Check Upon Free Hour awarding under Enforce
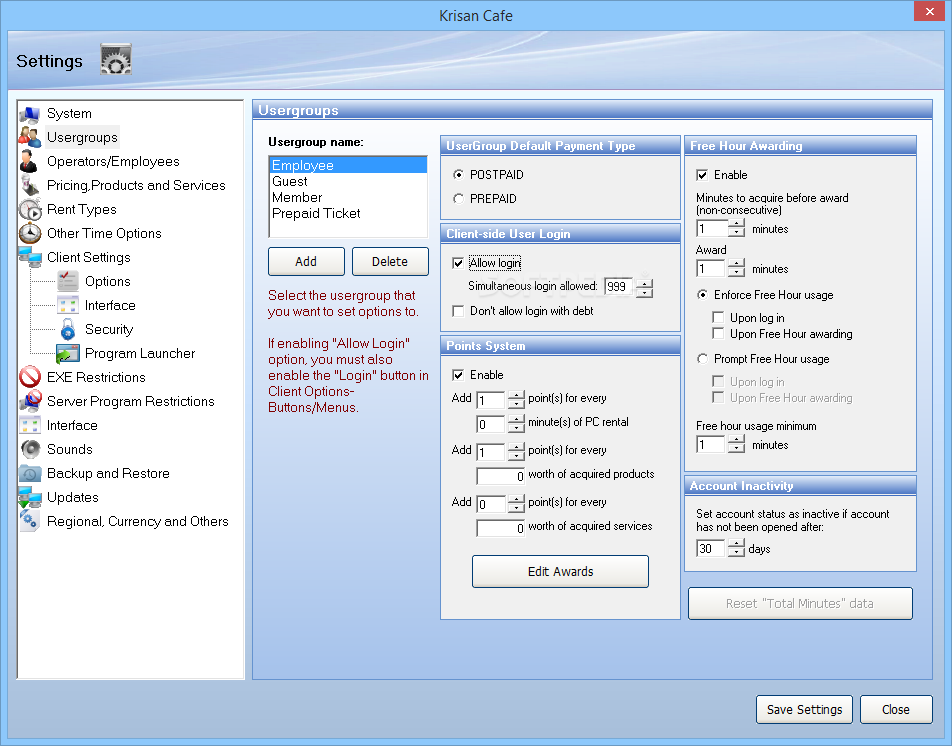This screenshot has width=952, height=746. point(718,333)
